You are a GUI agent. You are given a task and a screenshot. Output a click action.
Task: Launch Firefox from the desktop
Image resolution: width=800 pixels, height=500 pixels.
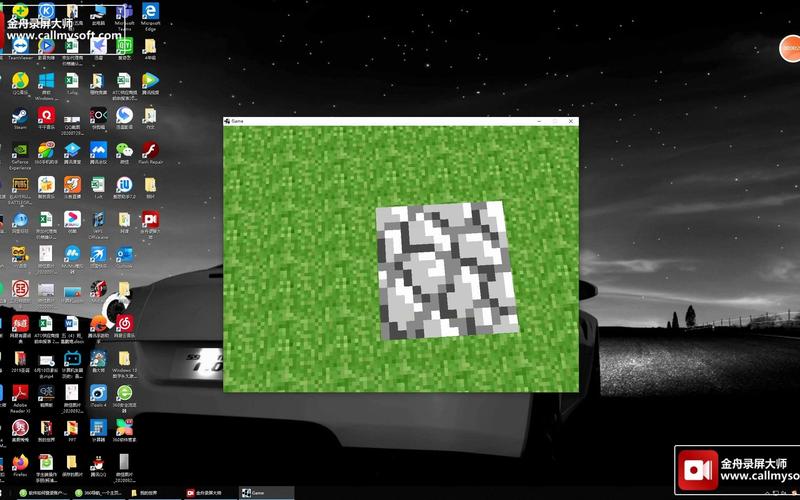(x=20, y=462)
